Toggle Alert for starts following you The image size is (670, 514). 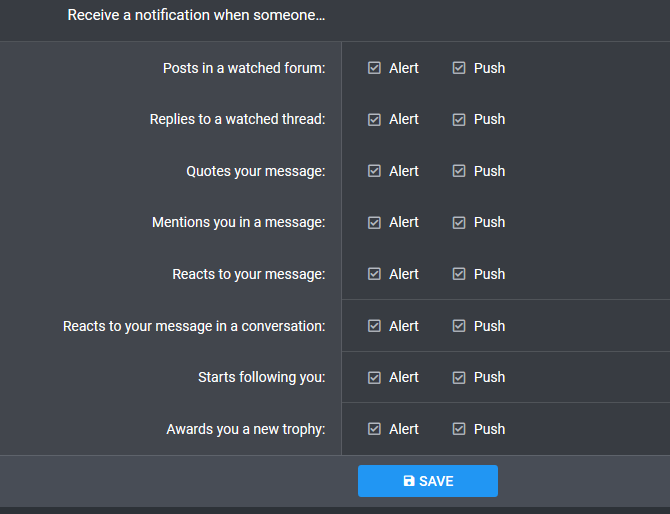[374, 377]
